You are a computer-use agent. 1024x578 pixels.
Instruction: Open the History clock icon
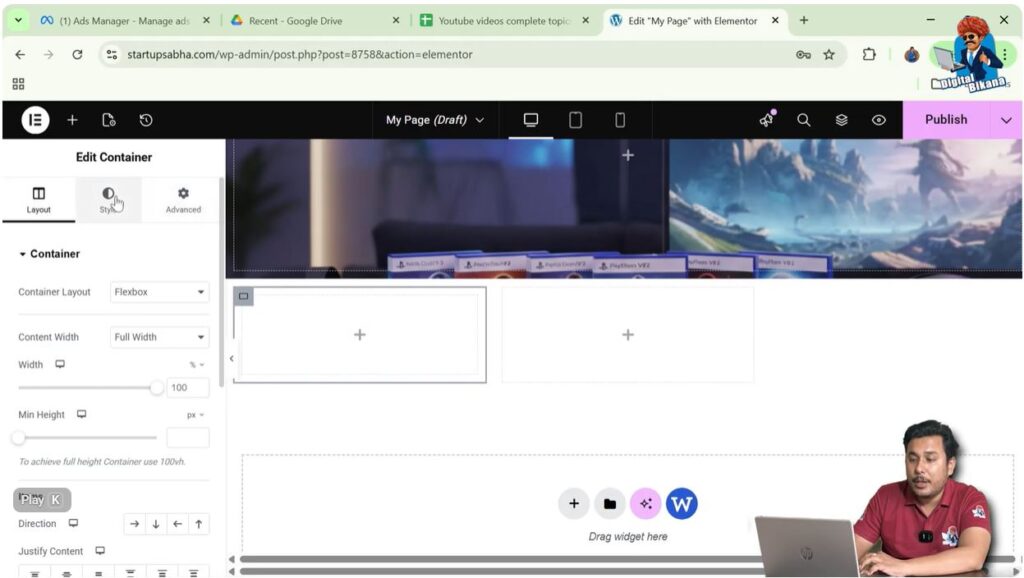click(146, 120)
